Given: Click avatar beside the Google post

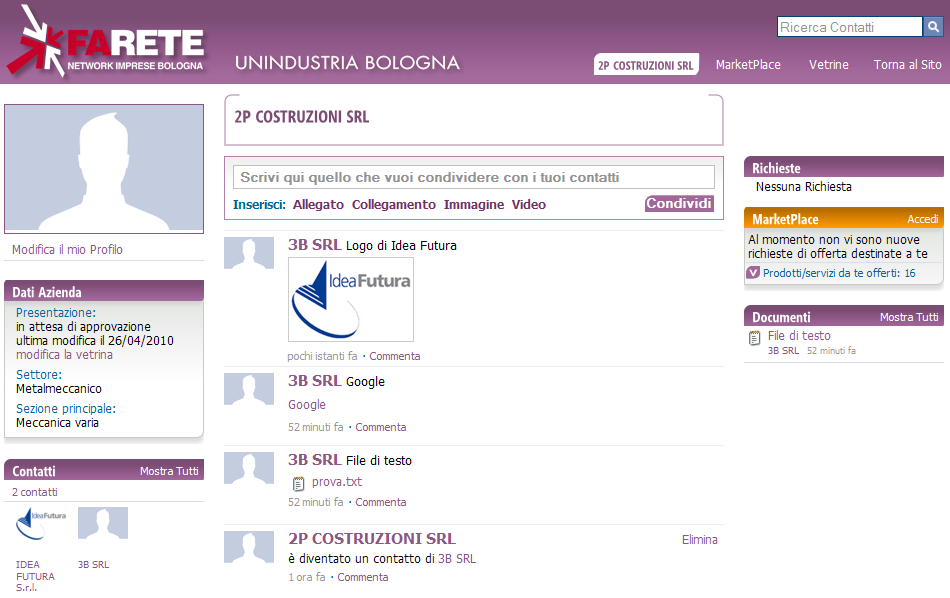Looking at the screenshot, I should [x=249, y=389].
